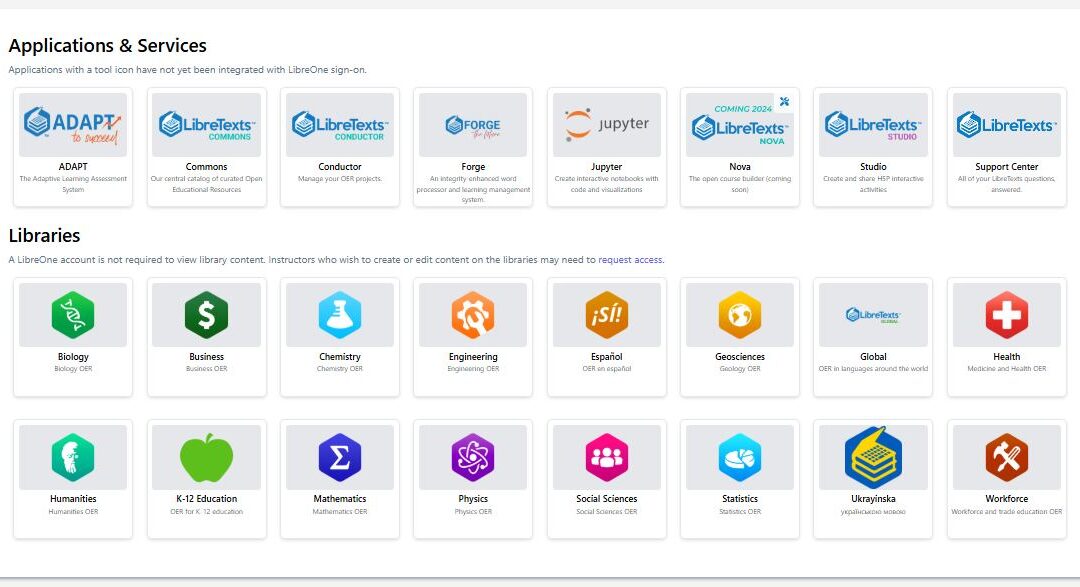The height and width of the screenshot is (587, 1080).
Task: Open the Chemistry flask icon
Action: (340, 315)
